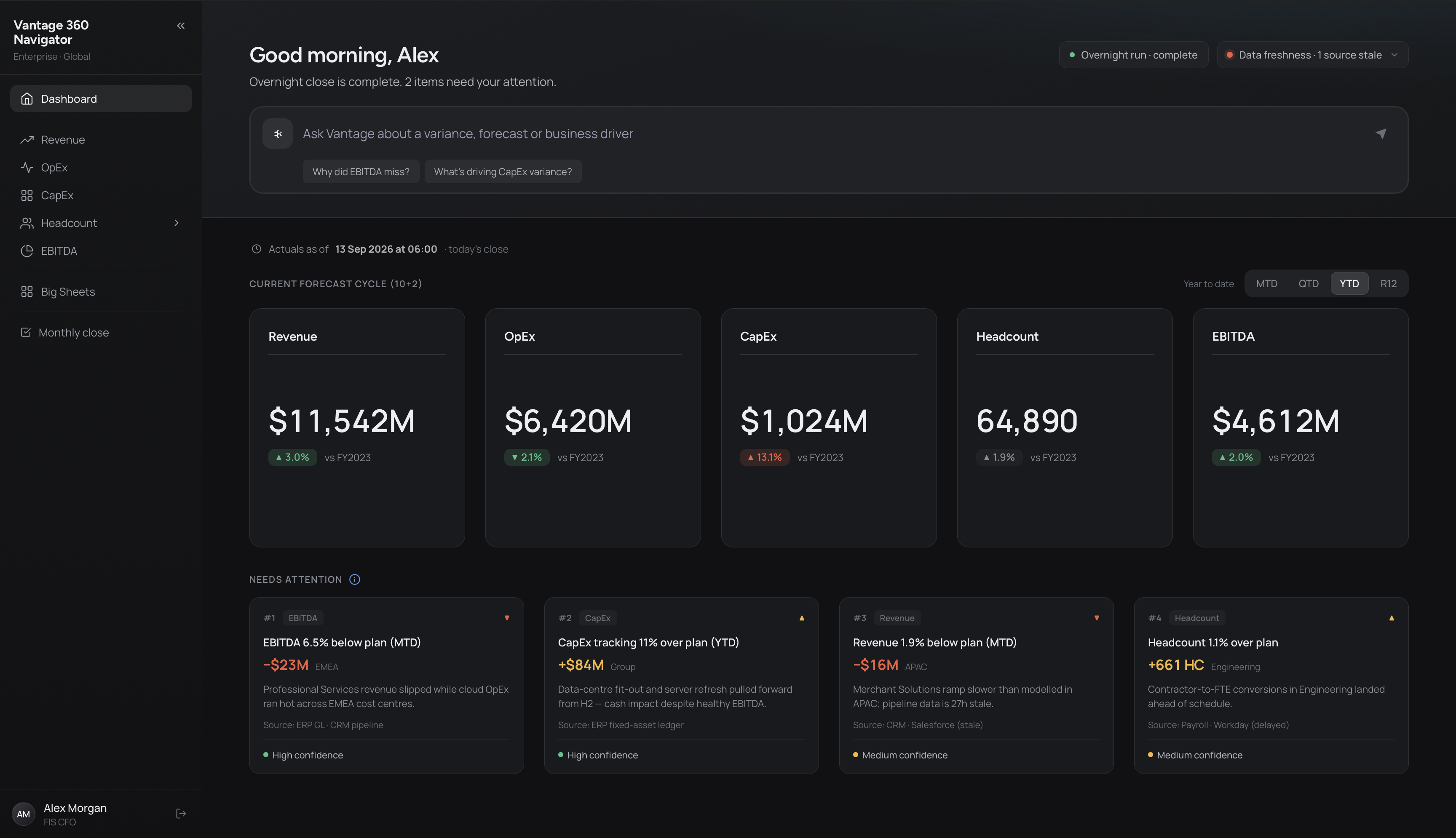Click the Ask Vantage input field
Screen dimensions: 1456x838
(829, 133)
